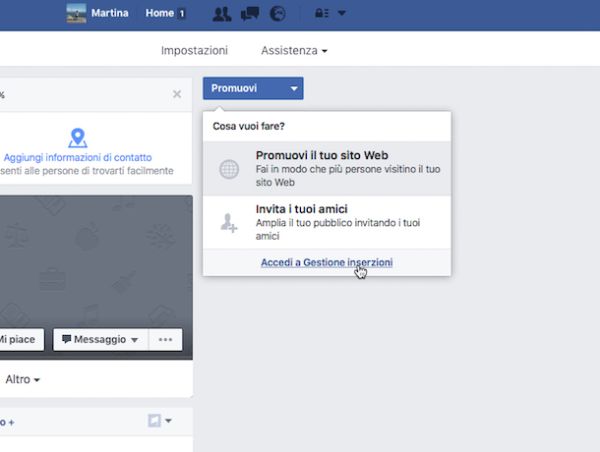Image resolution: width=600 pixels, height=452 pixels.
Task: Open the privacy shortcuts lock icon
Action: (x=321, y=13)
